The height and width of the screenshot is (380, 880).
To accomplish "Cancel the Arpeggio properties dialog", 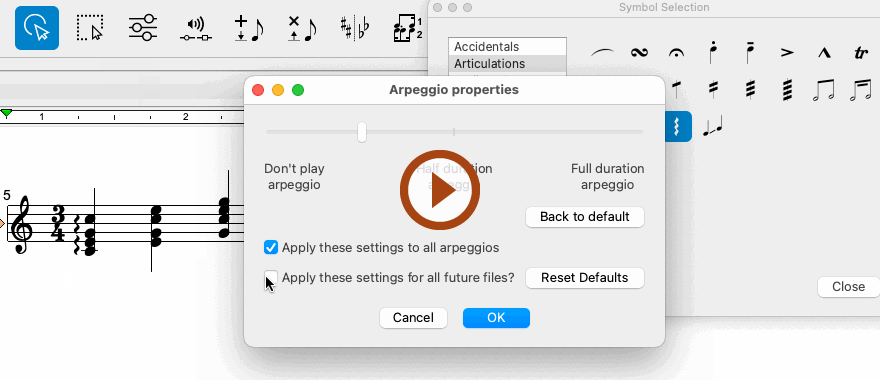I will tap(413, 318).
